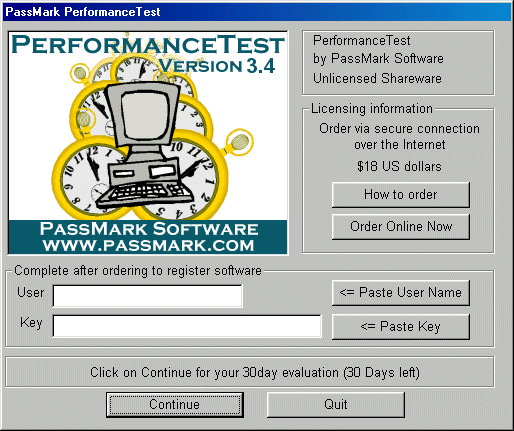The height and width of the screenshot is (431, 514).
Task: Click the Paste Key button
Action: (401, 326)
